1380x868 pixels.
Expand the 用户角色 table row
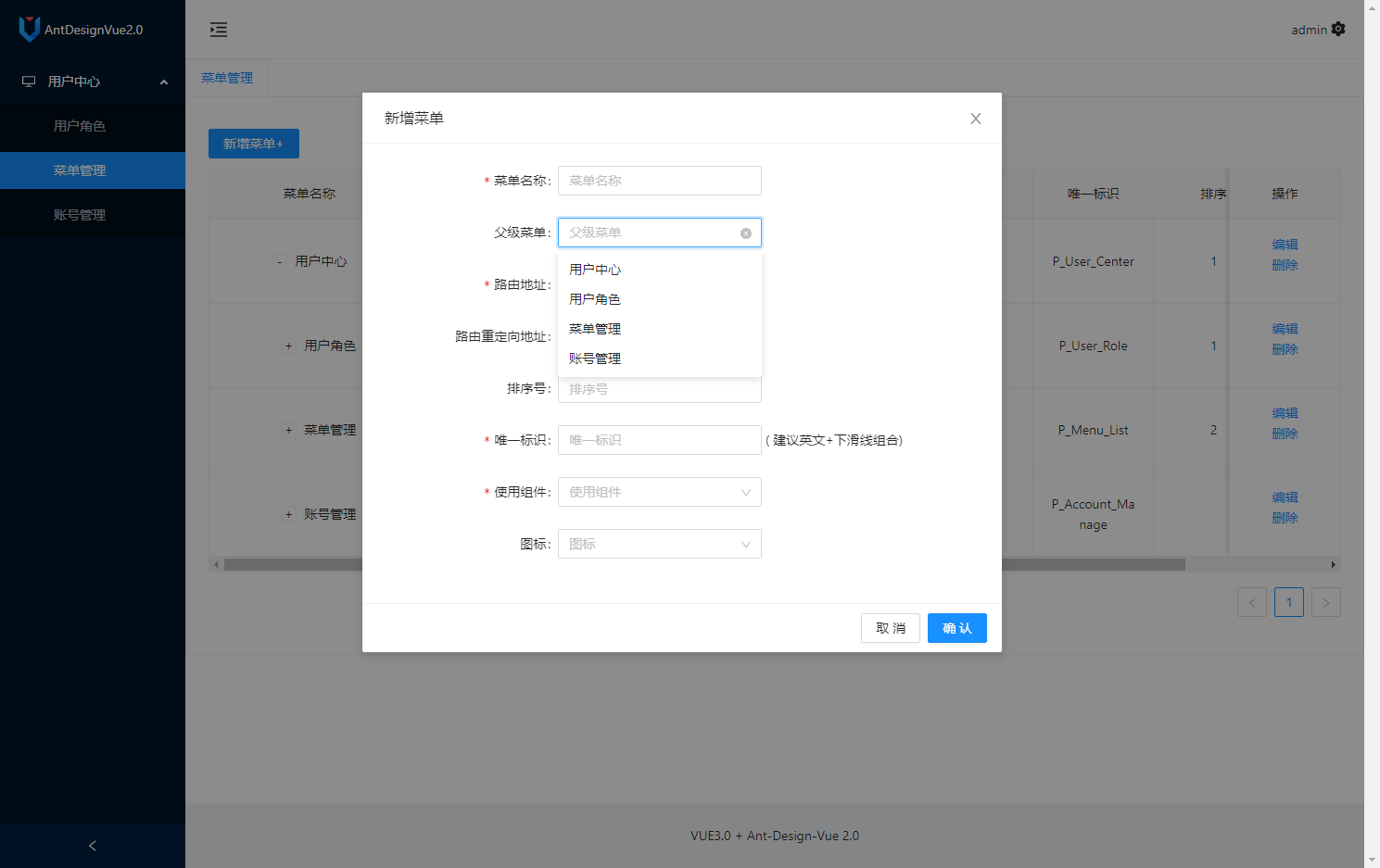coord(289,346)
